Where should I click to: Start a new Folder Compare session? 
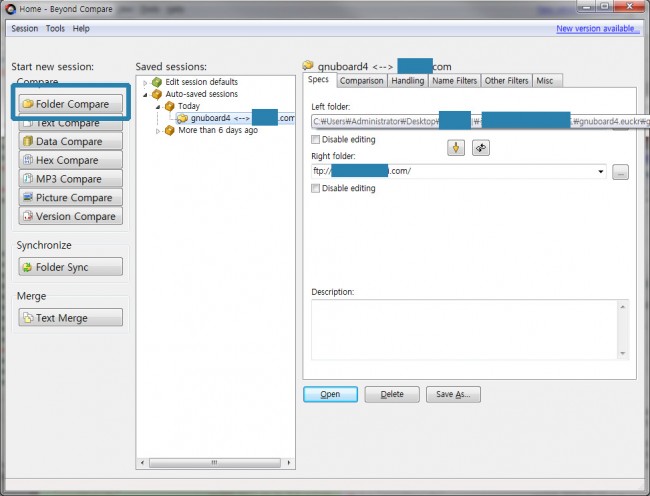pos(70,104)
